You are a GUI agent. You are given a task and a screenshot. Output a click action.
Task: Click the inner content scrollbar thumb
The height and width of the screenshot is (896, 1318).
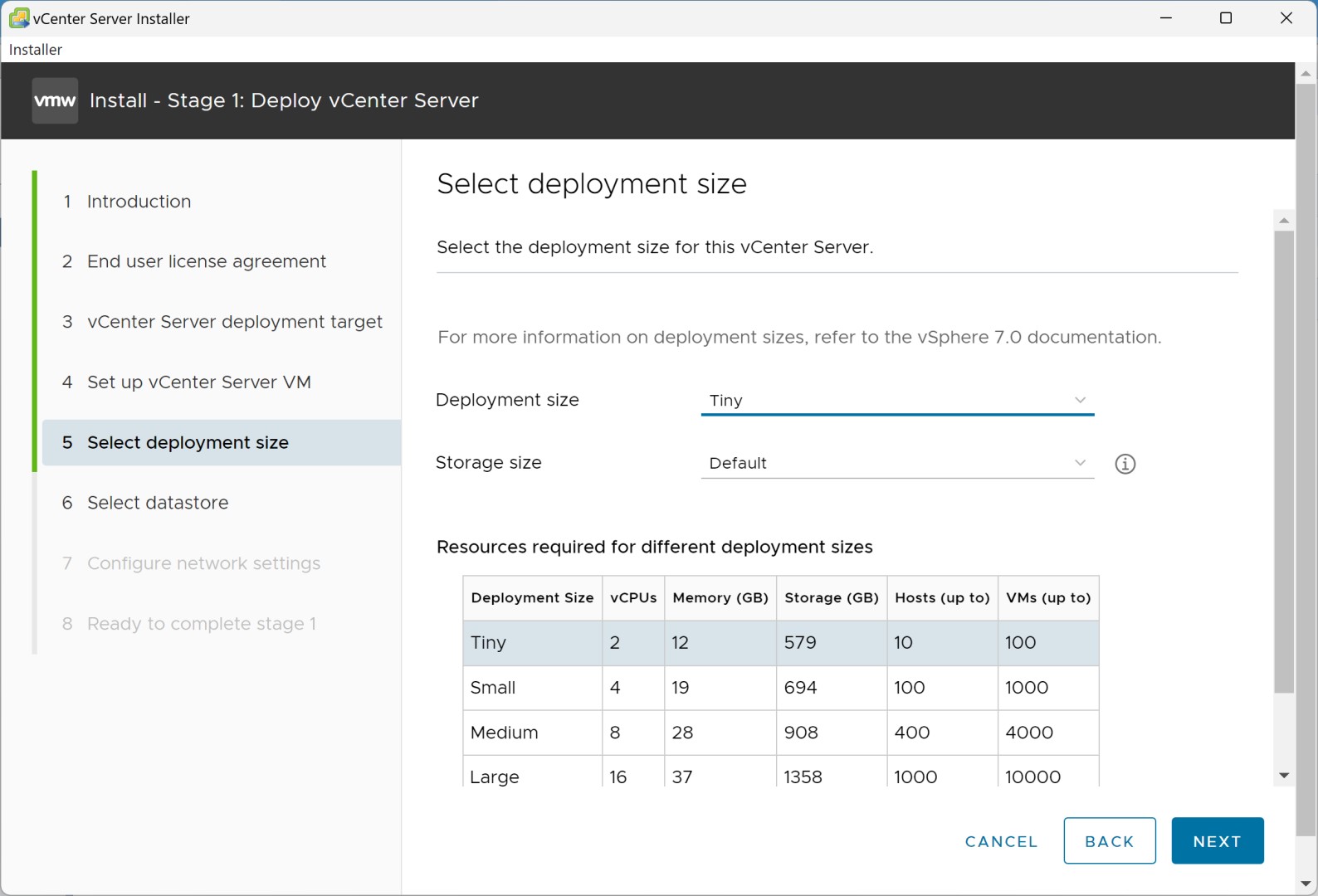pyautogui.click(x=1284, y=462)
